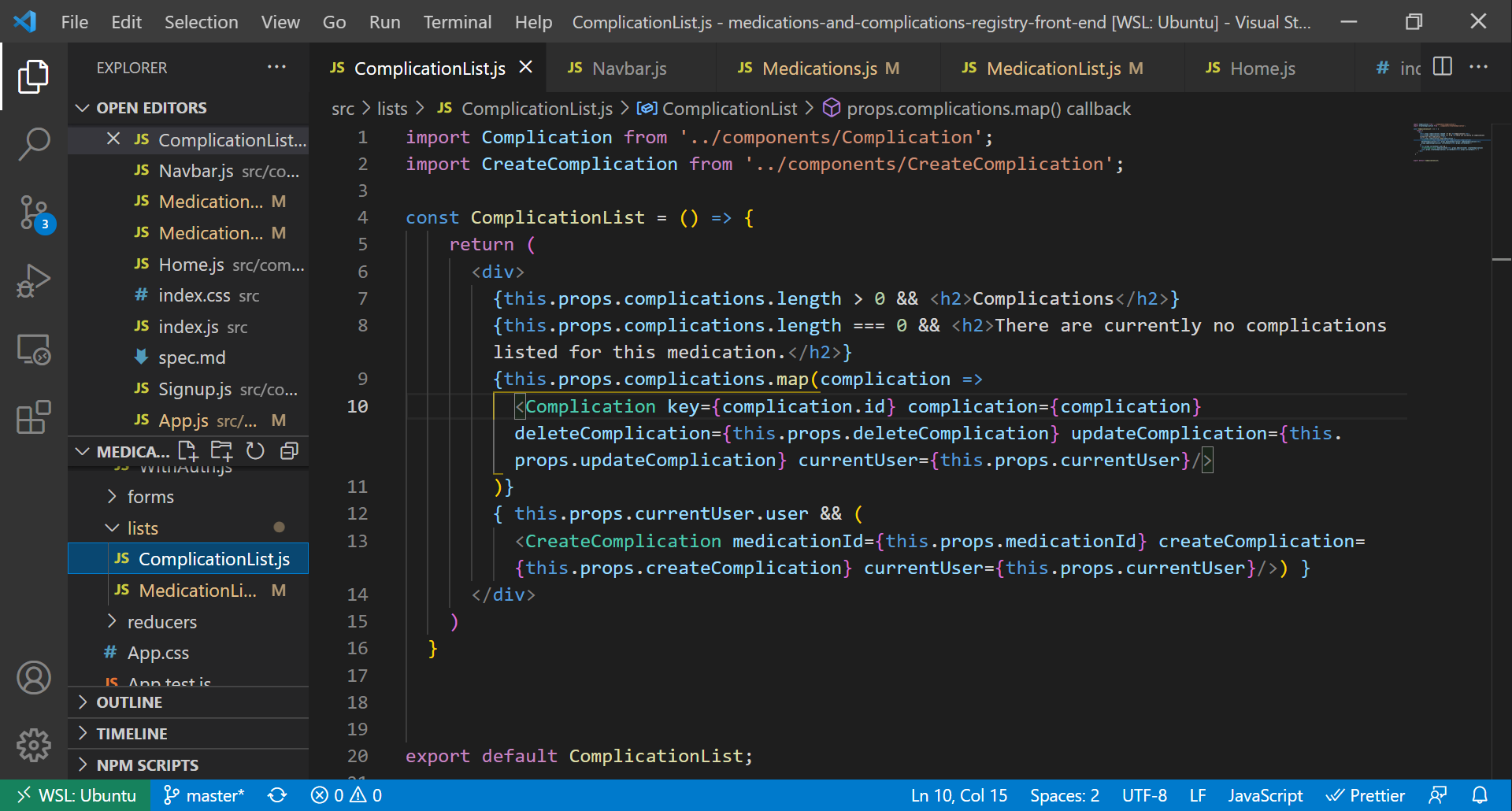Expand the forms folder

pos(150,497)
